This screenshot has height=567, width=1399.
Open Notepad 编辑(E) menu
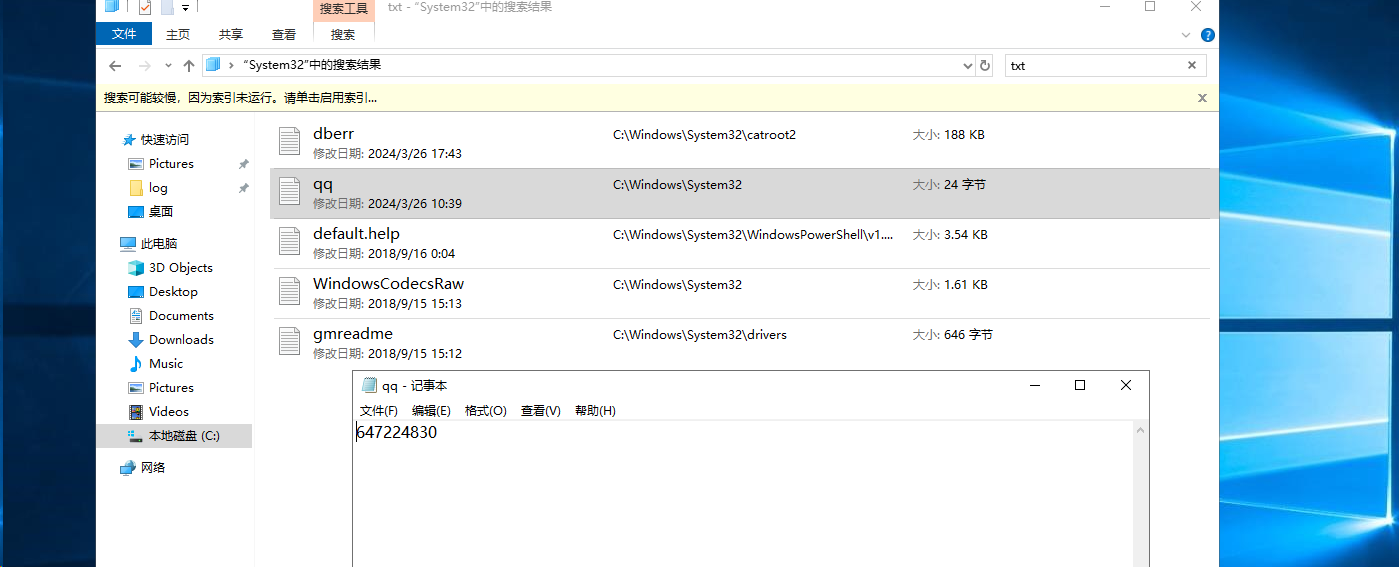pos(431,411)
